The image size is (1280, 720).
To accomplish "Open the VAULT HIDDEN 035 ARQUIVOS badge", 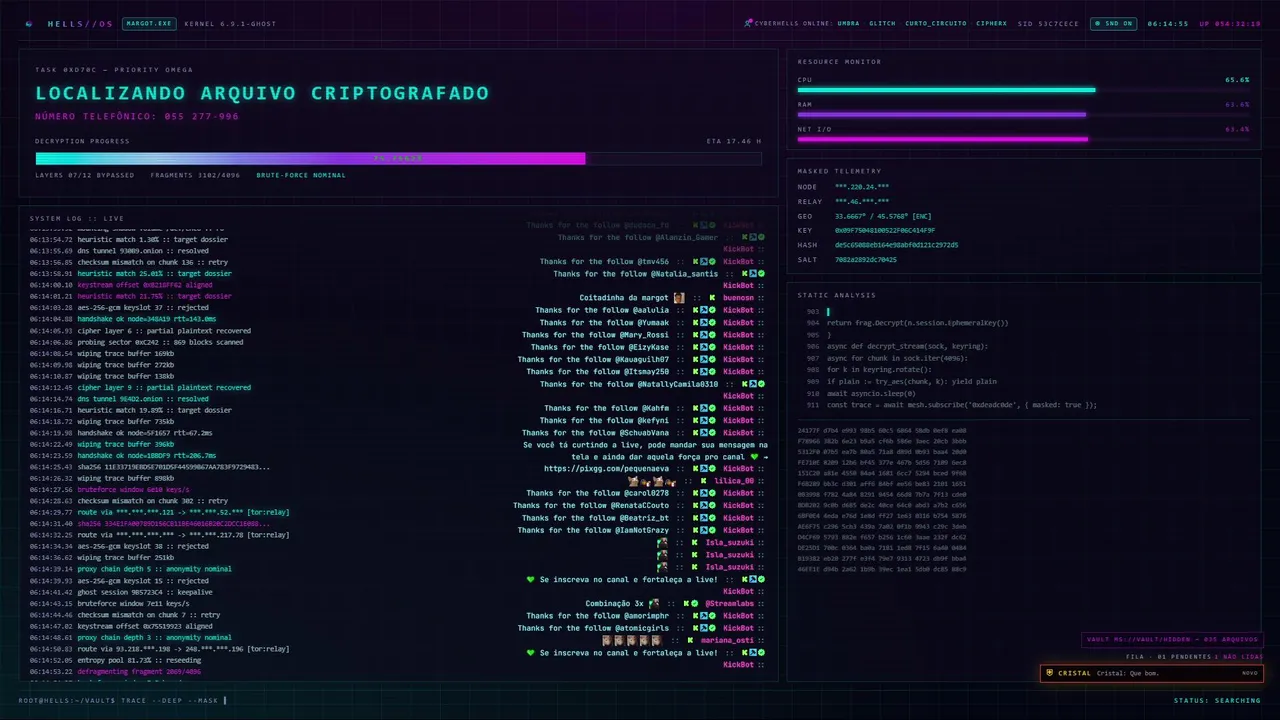I will click(1172, 640).
